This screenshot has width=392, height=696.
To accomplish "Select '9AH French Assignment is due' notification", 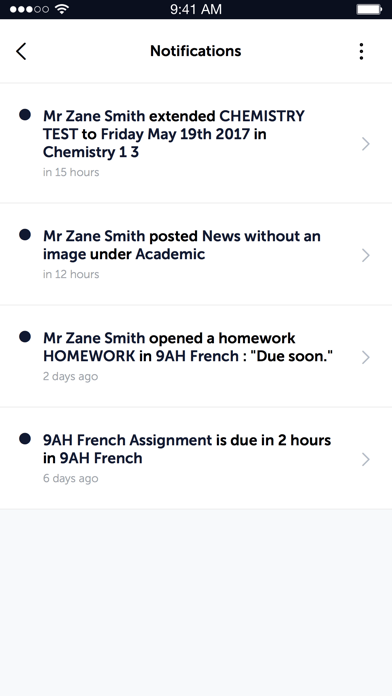I will 196,459.
